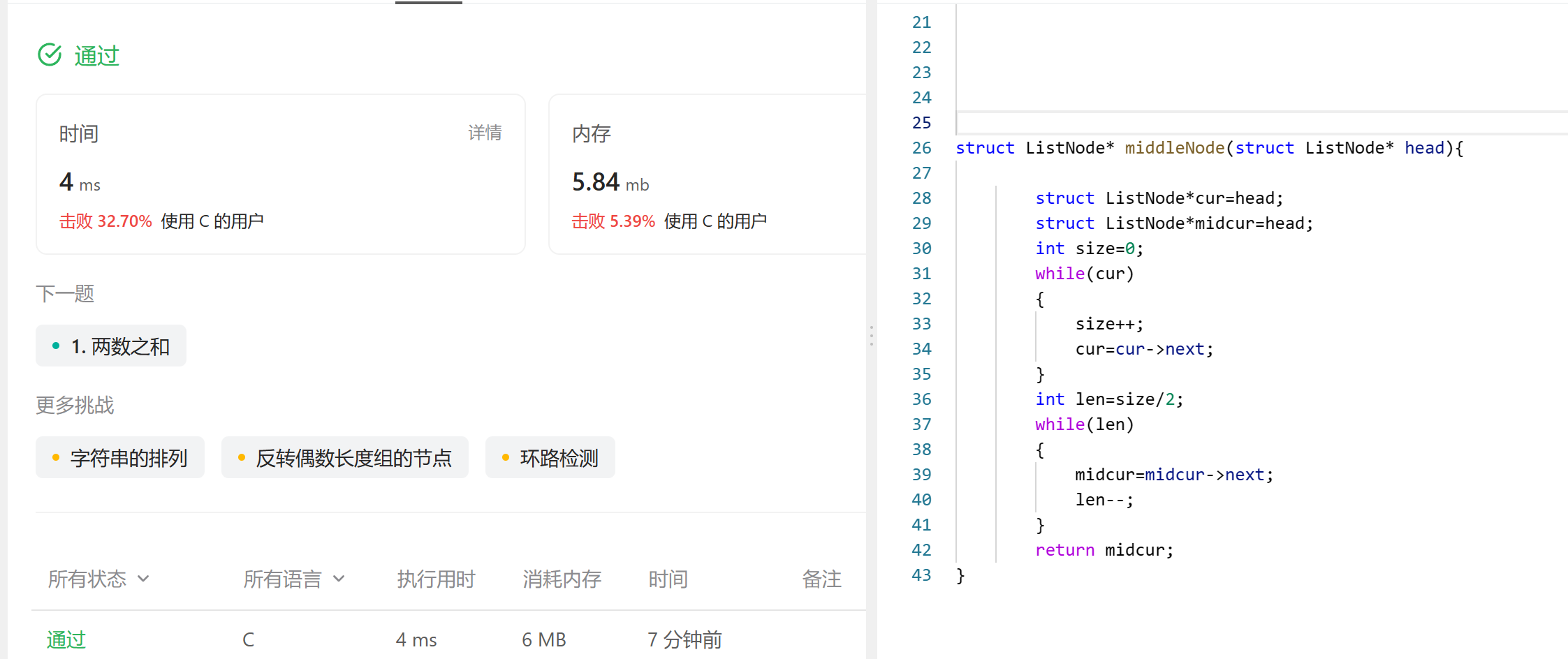Viewport: 1568px width, 659px height.
Task: Click the 备注 column header
Action: [821, 579]
